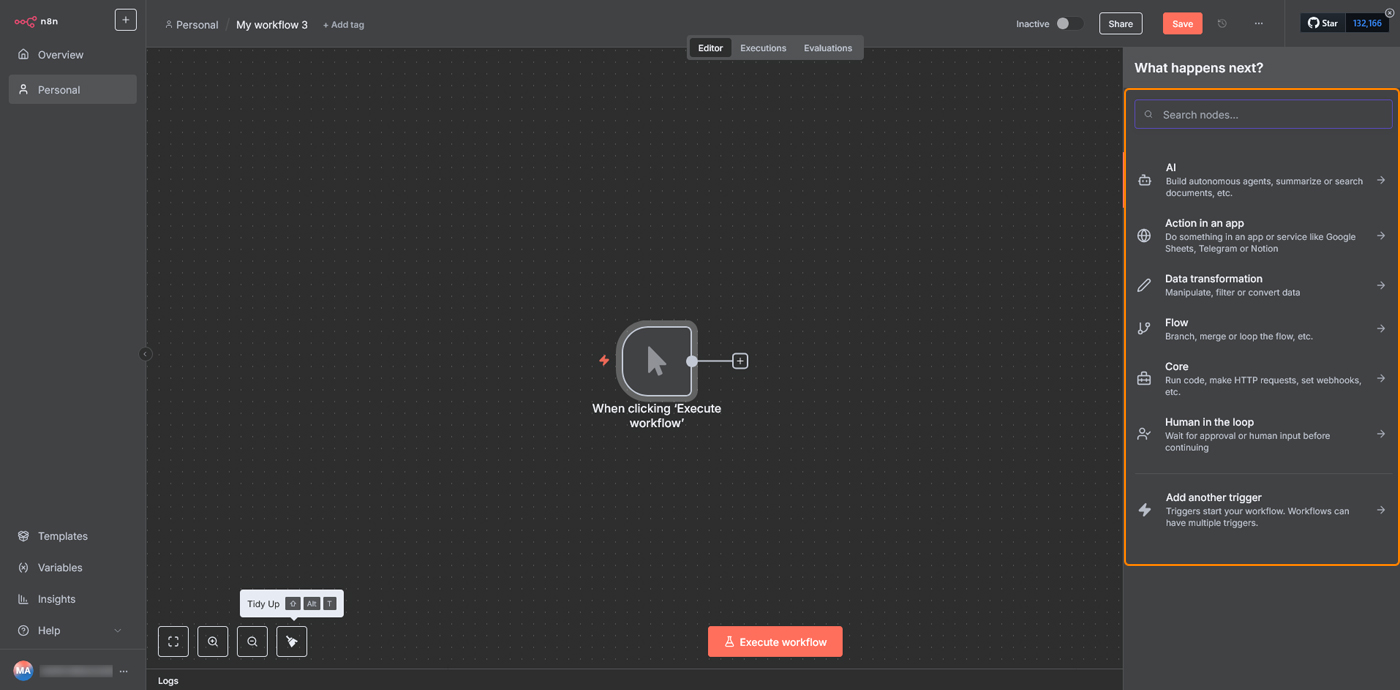Open the Flow nodes category

click(x=1262, y=329)
